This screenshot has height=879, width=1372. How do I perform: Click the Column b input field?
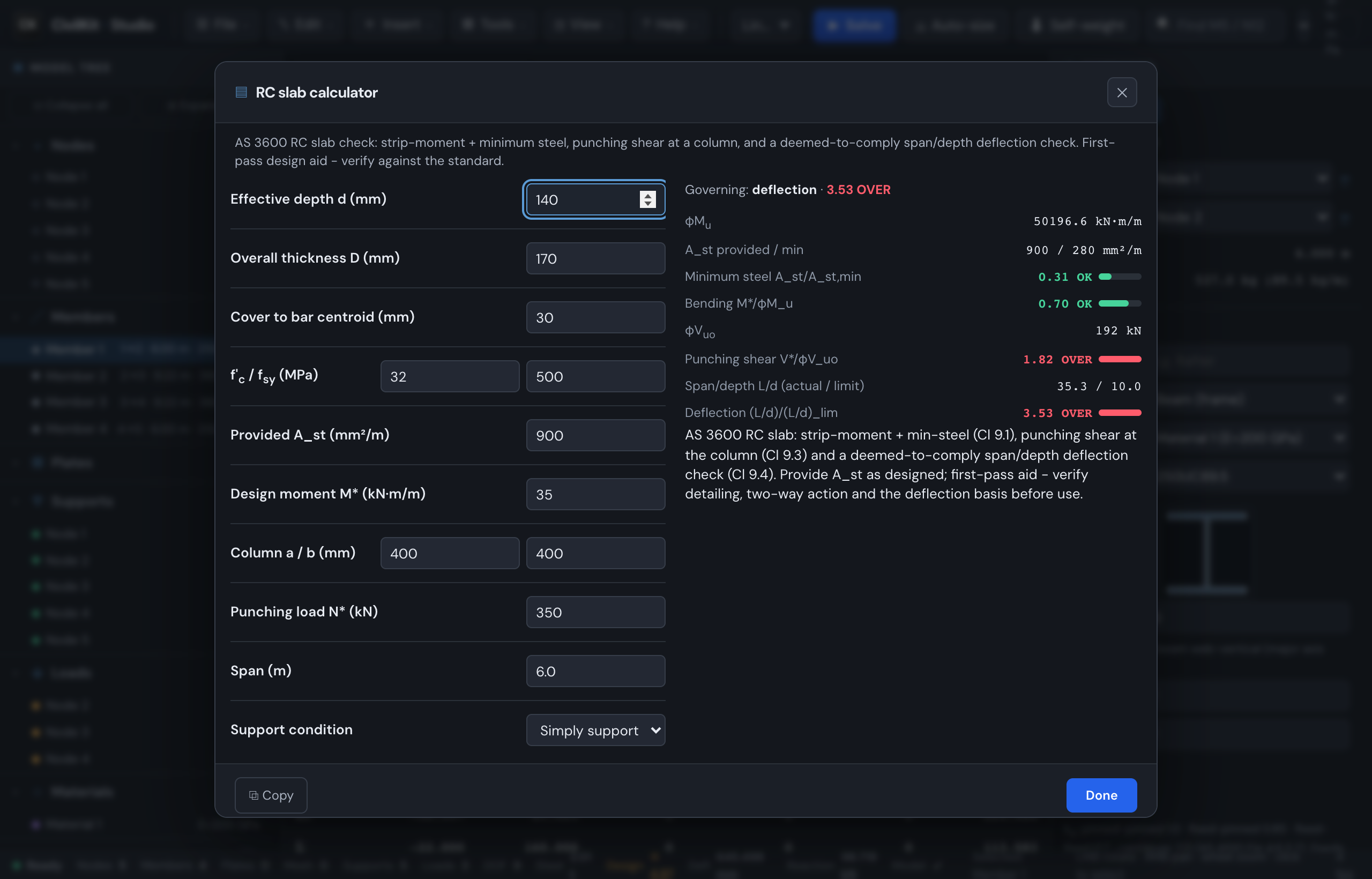coord(595,553)
